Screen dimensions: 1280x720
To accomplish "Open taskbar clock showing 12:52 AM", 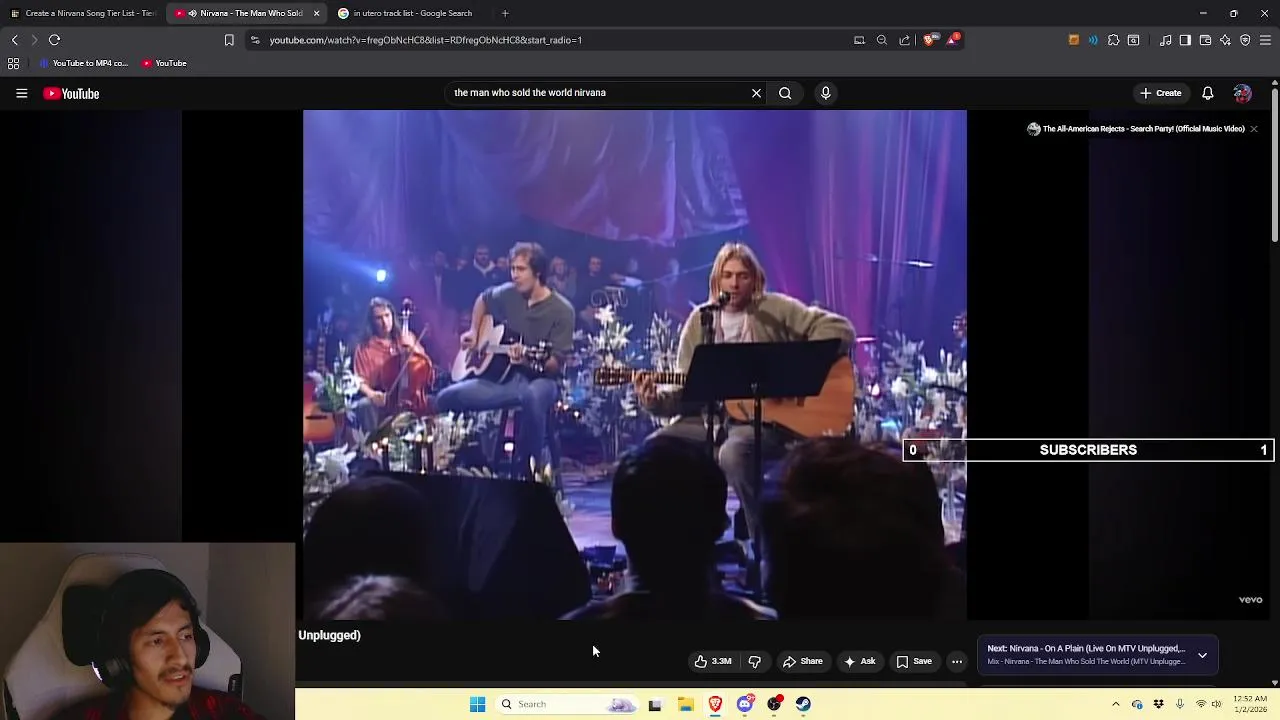I will tap(1250, 704).
